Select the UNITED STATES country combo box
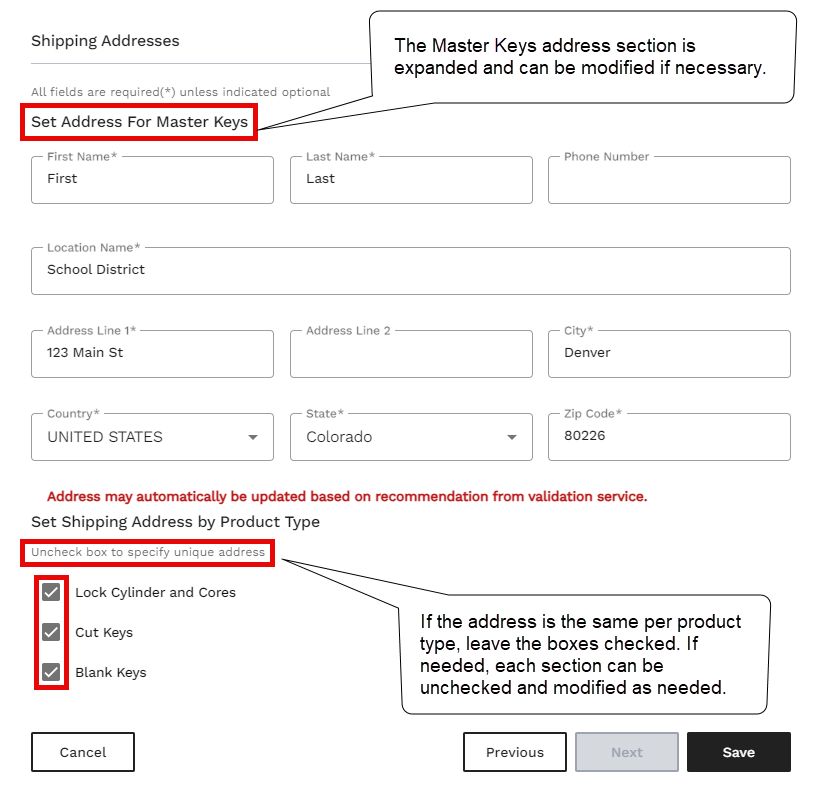Viewport: 817px width, 799px height. click(152, 437)
